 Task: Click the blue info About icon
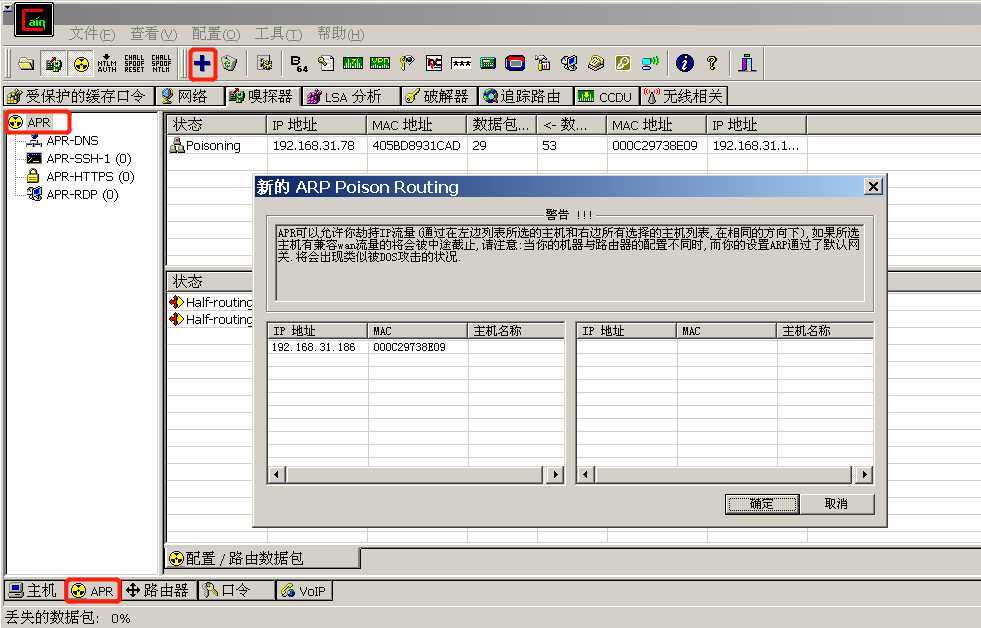coord(684,63)
